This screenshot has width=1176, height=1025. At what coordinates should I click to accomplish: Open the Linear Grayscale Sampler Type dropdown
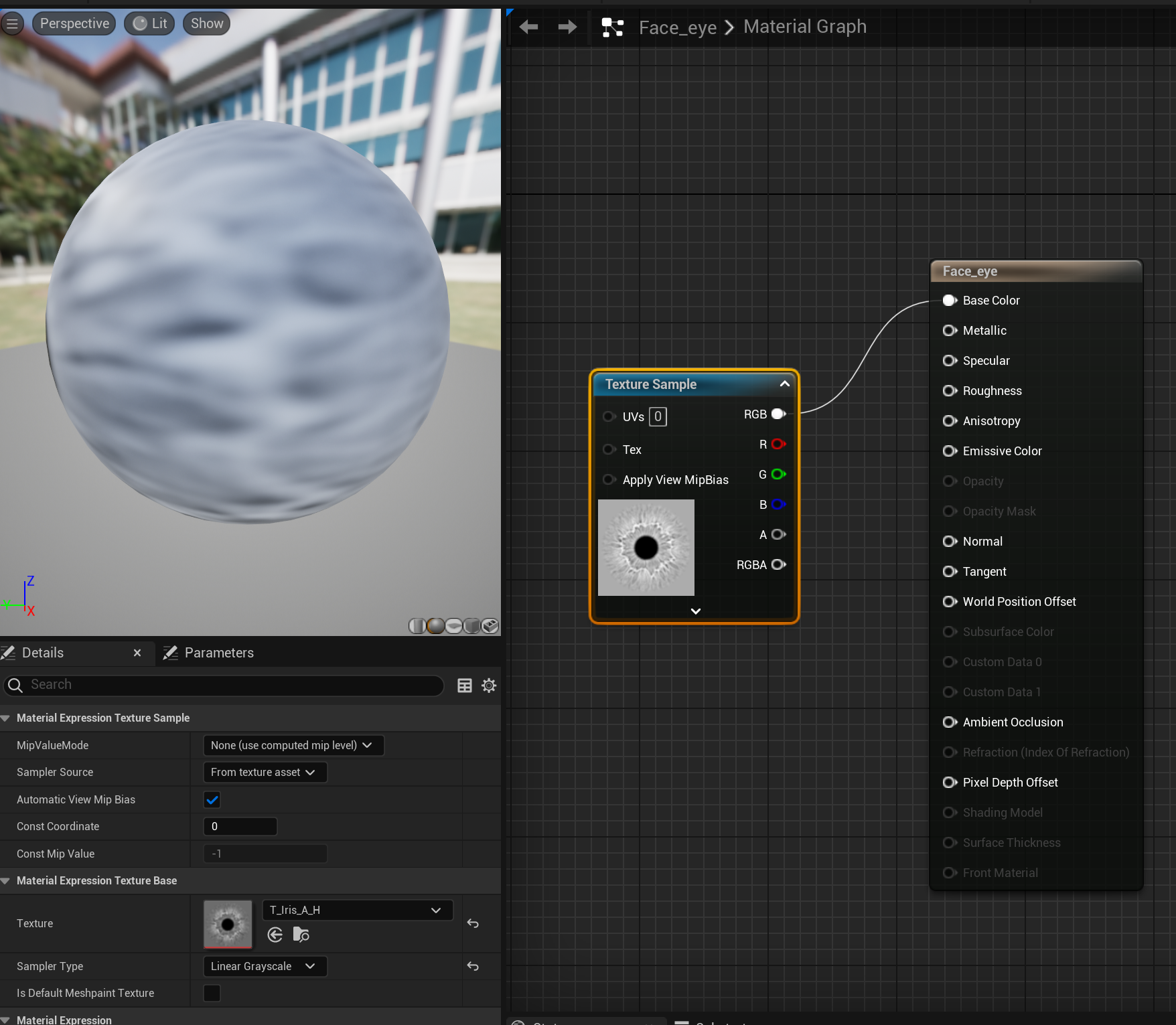click(264, 966)
